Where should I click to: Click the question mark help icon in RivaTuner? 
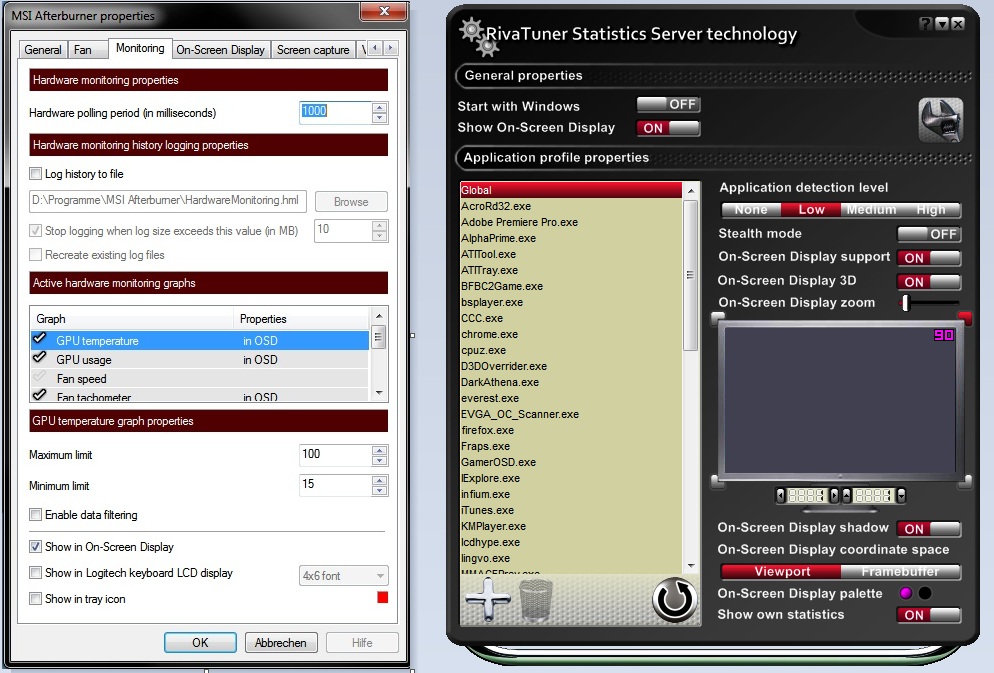click(926, 24)
